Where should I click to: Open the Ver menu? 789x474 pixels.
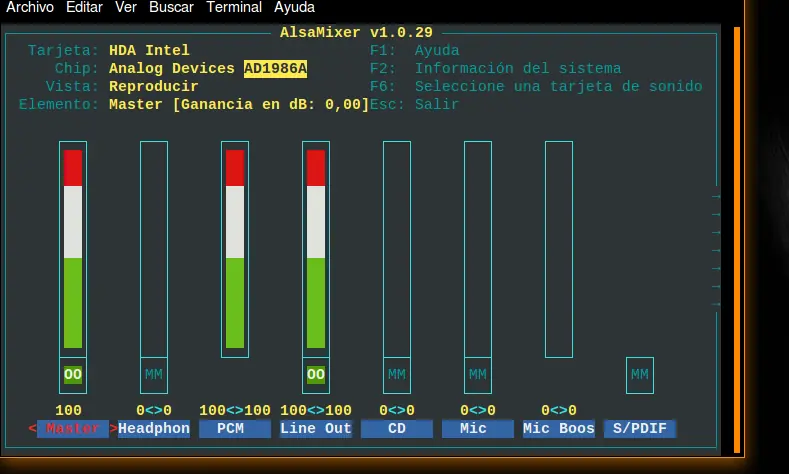[x=125, y=8]
